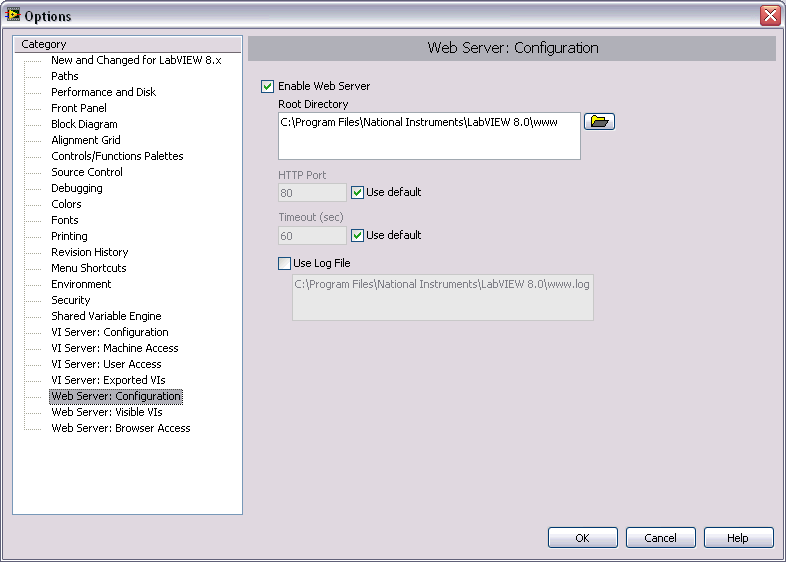The image size is (786, 562).
Task: Go to the Shared Variable Engine category
Action: point(106,316)
